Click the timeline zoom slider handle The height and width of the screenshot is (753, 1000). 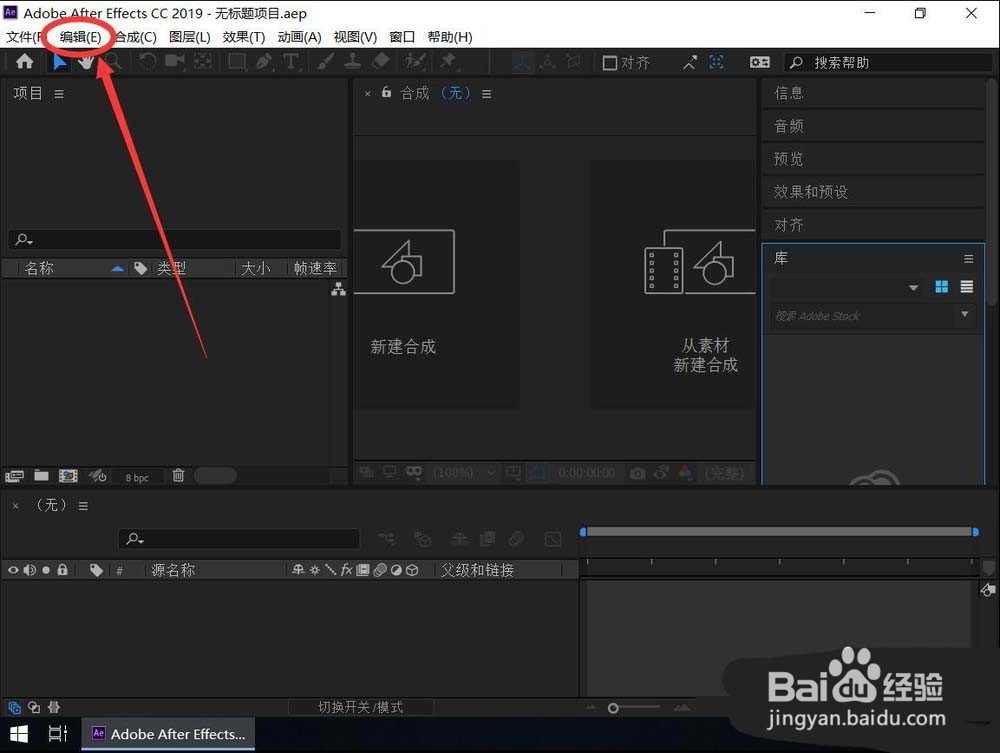click(613, 708)
